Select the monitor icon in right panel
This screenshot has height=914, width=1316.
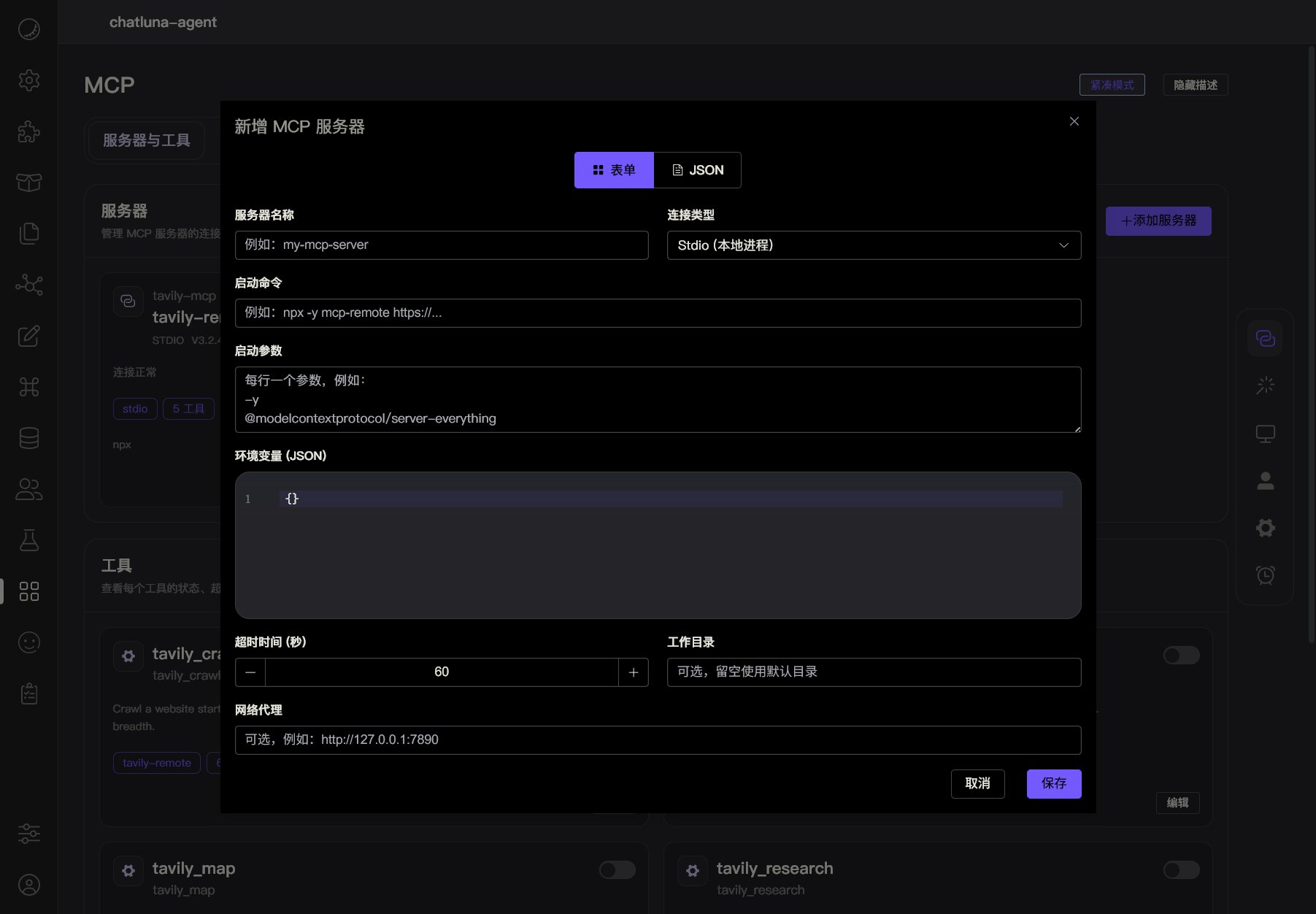1265,434
